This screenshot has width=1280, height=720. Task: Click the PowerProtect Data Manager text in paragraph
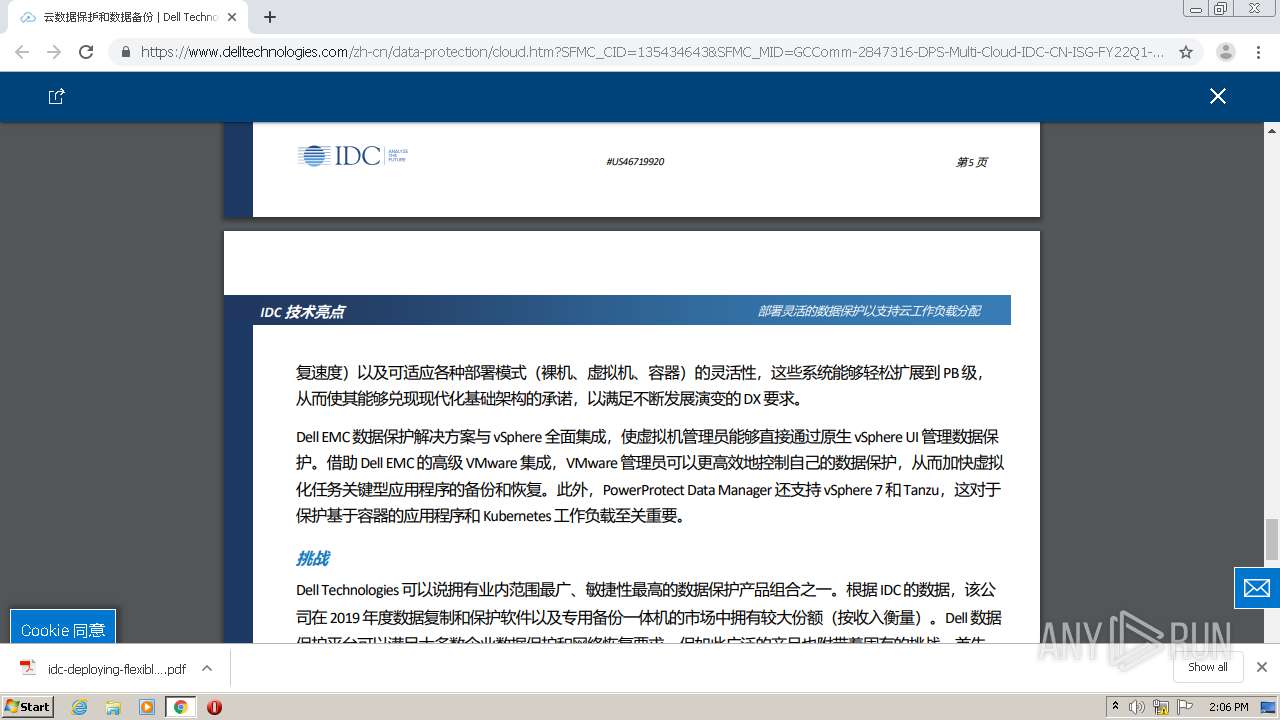tap(687, 490)
